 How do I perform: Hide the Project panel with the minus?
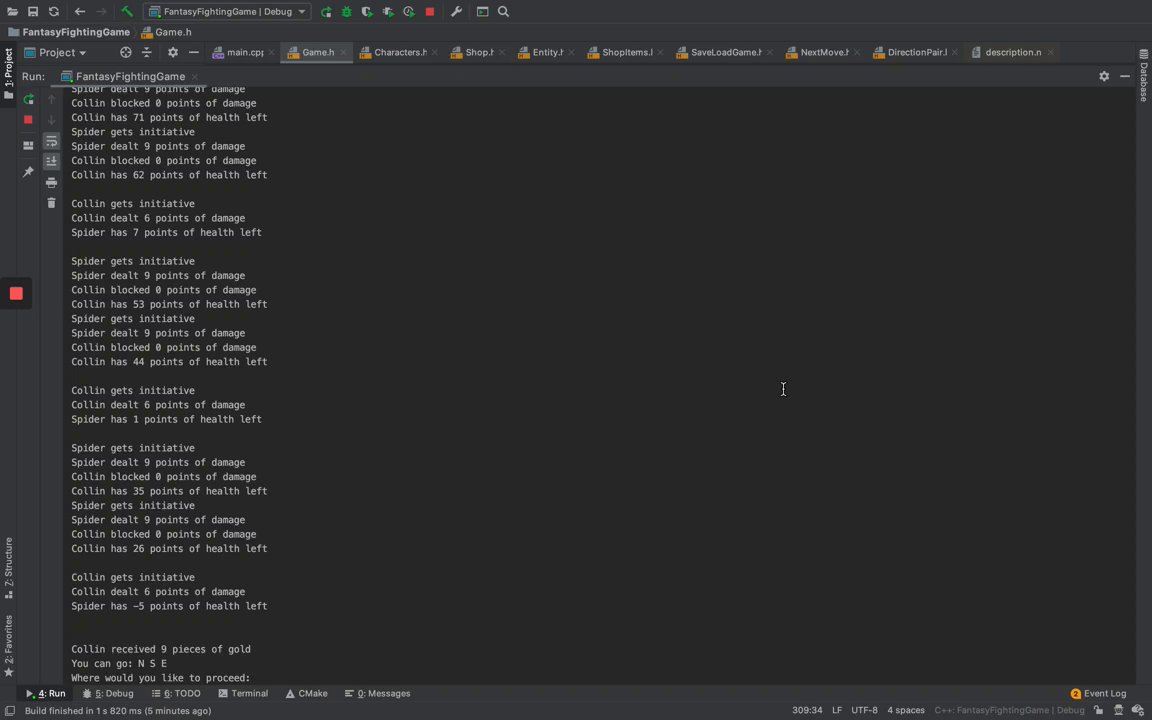pos(193,52)
